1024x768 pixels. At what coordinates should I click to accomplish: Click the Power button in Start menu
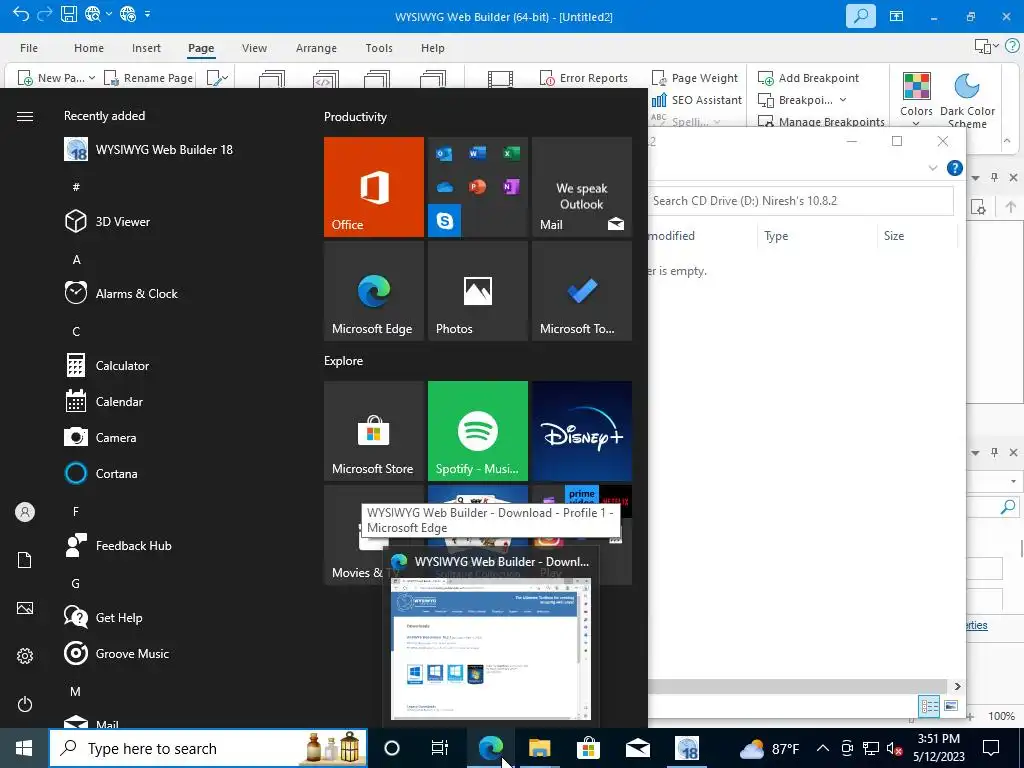[x=25, y=704]
